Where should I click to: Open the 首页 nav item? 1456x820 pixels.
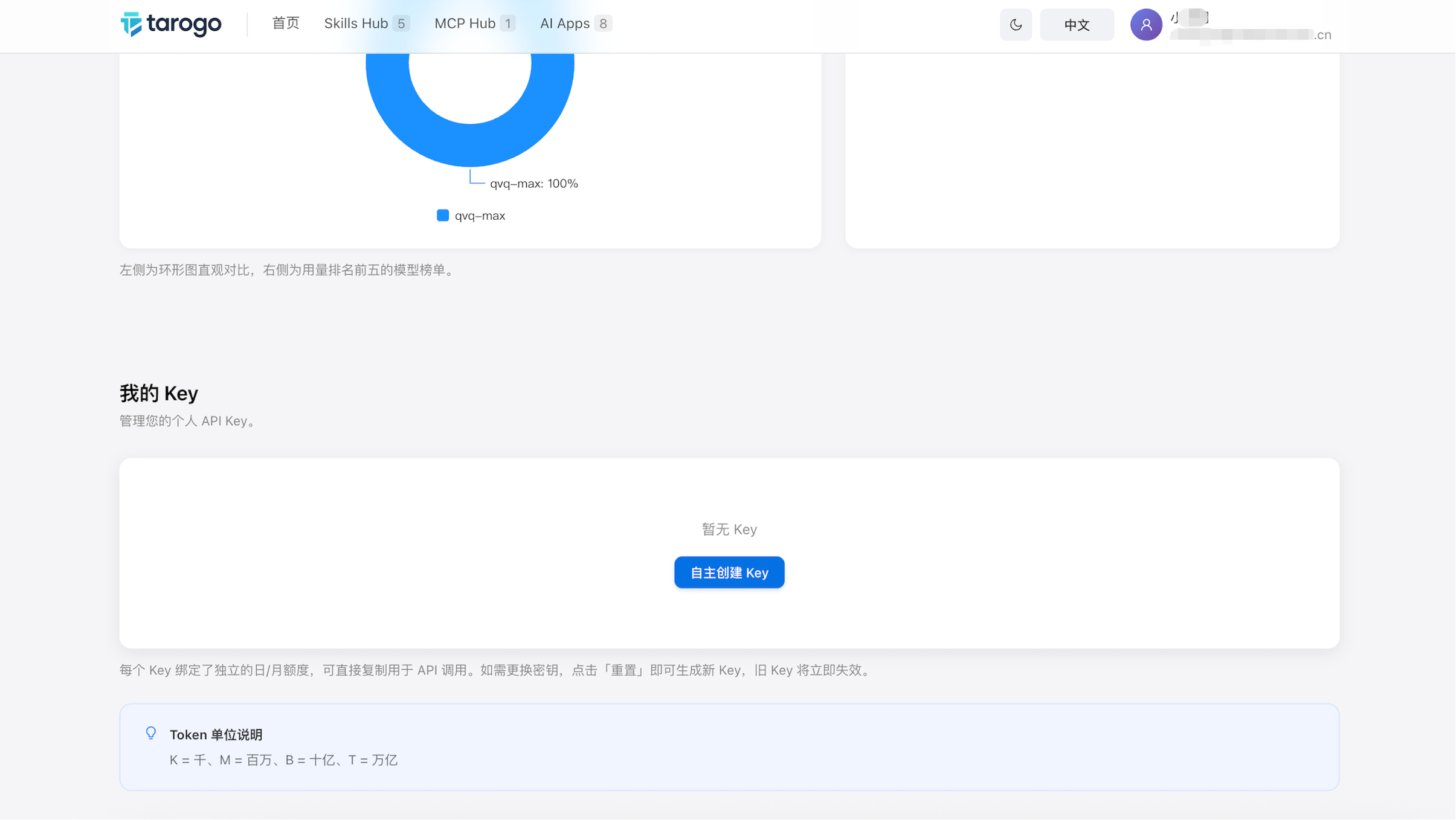pos(286,24)
